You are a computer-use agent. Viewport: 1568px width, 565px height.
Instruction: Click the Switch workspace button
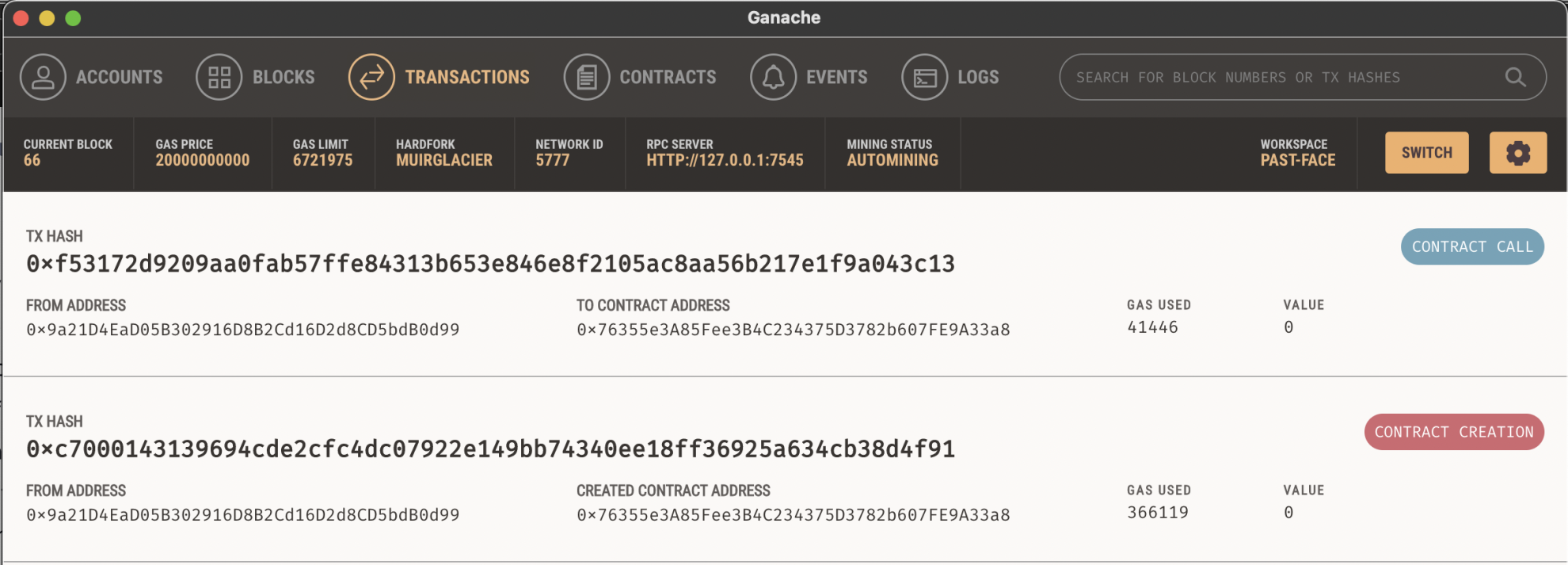1427,153
